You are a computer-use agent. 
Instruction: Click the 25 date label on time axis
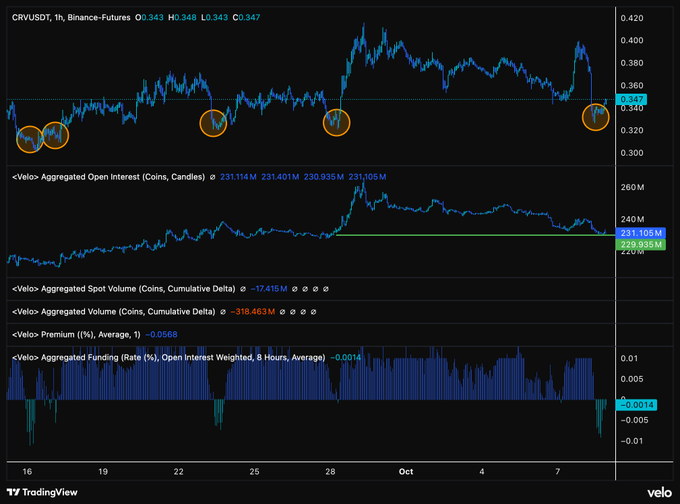point(255,471)
